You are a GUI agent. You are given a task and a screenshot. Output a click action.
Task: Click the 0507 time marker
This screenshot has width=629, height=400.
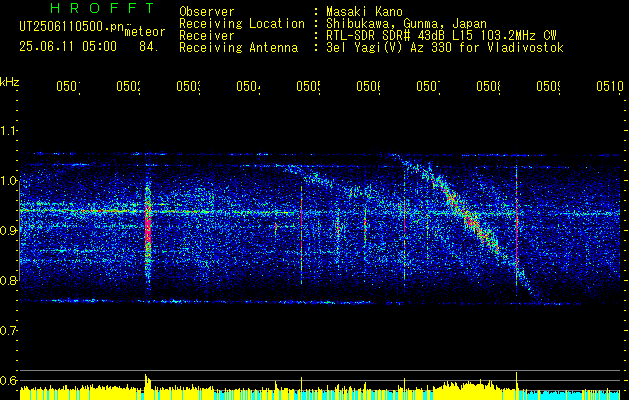(428, 87)
